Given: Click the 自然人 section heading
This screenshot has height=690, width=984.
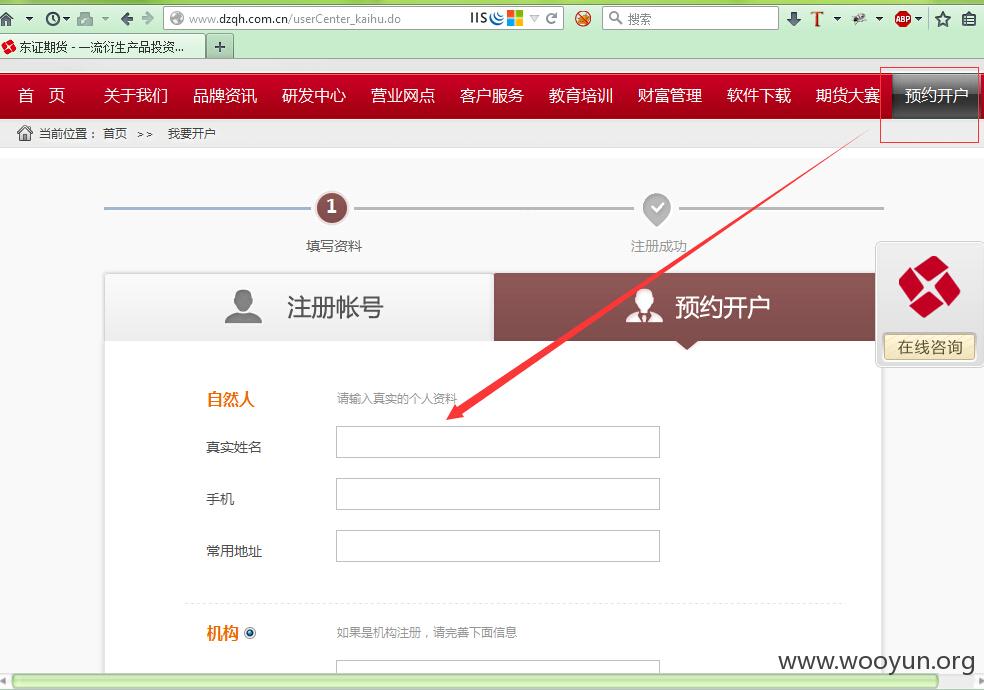Looking at the screenshot, I should coord(230,399).
